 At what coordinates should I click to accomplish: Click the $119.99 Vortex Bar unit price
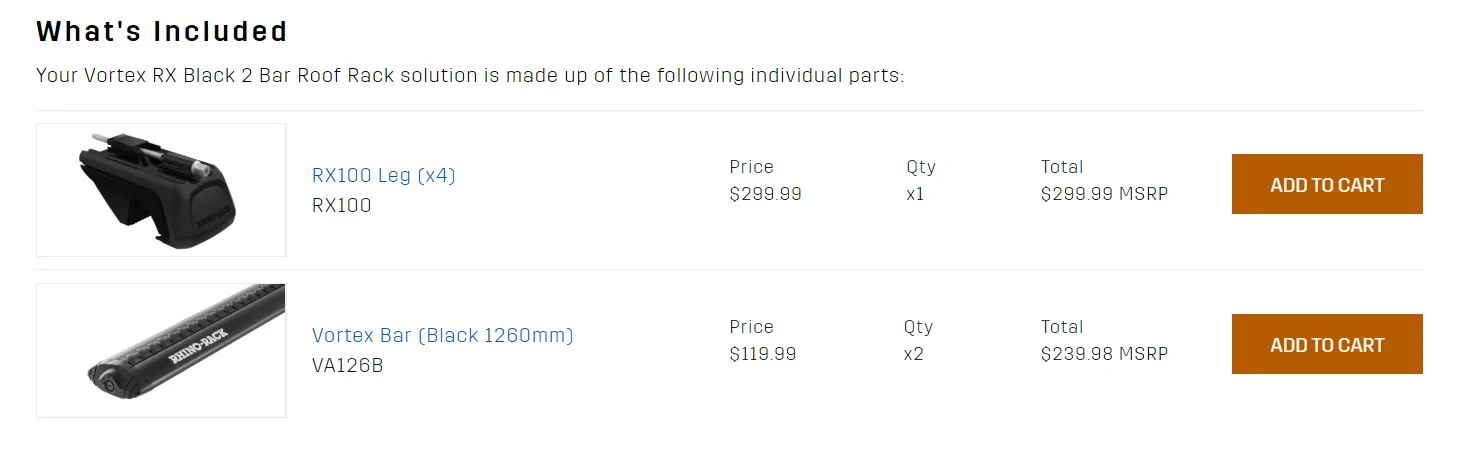(763, 354)
